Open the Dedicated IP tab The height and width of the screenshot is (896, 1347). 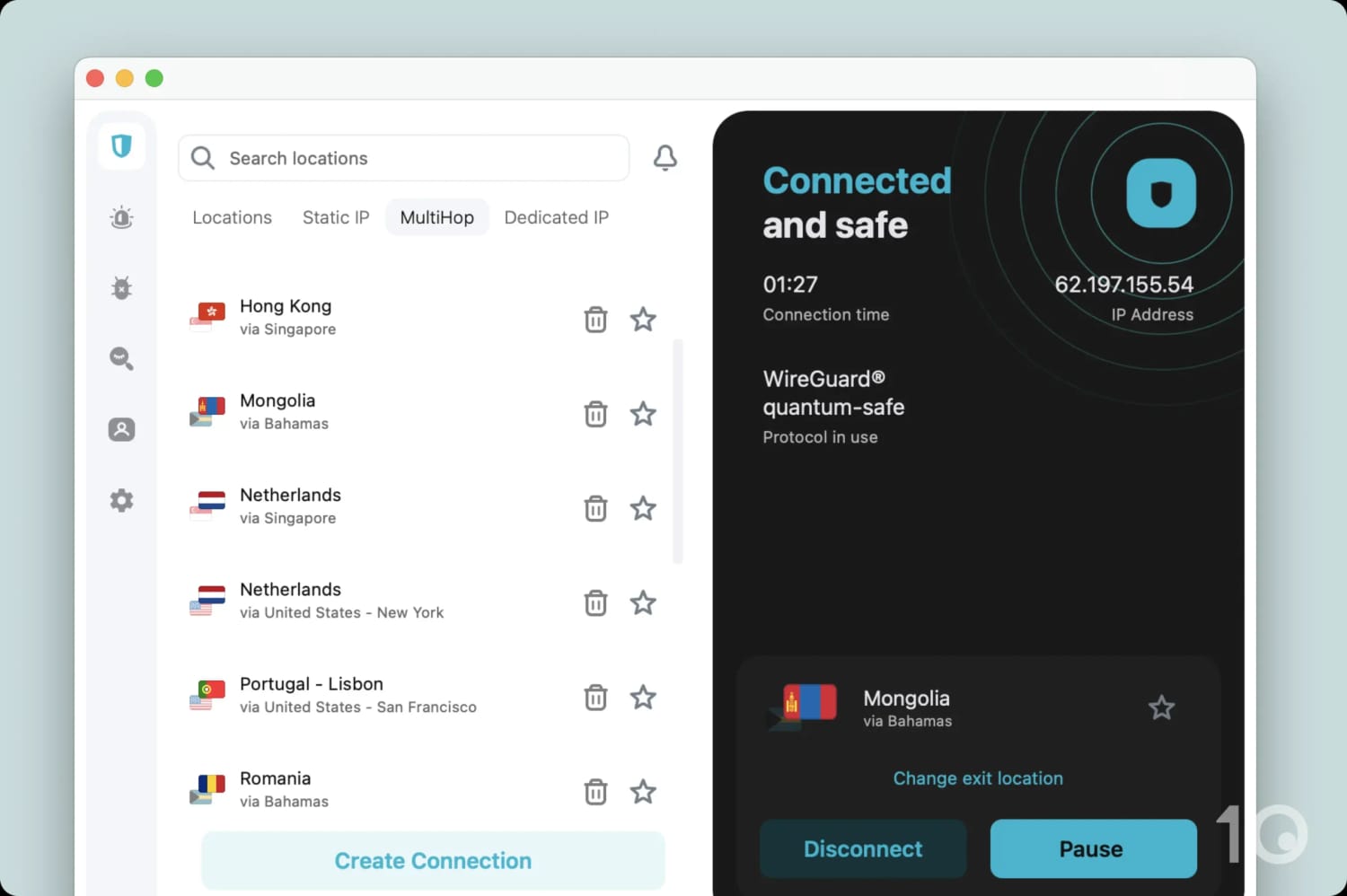click(x=556, y=217)
